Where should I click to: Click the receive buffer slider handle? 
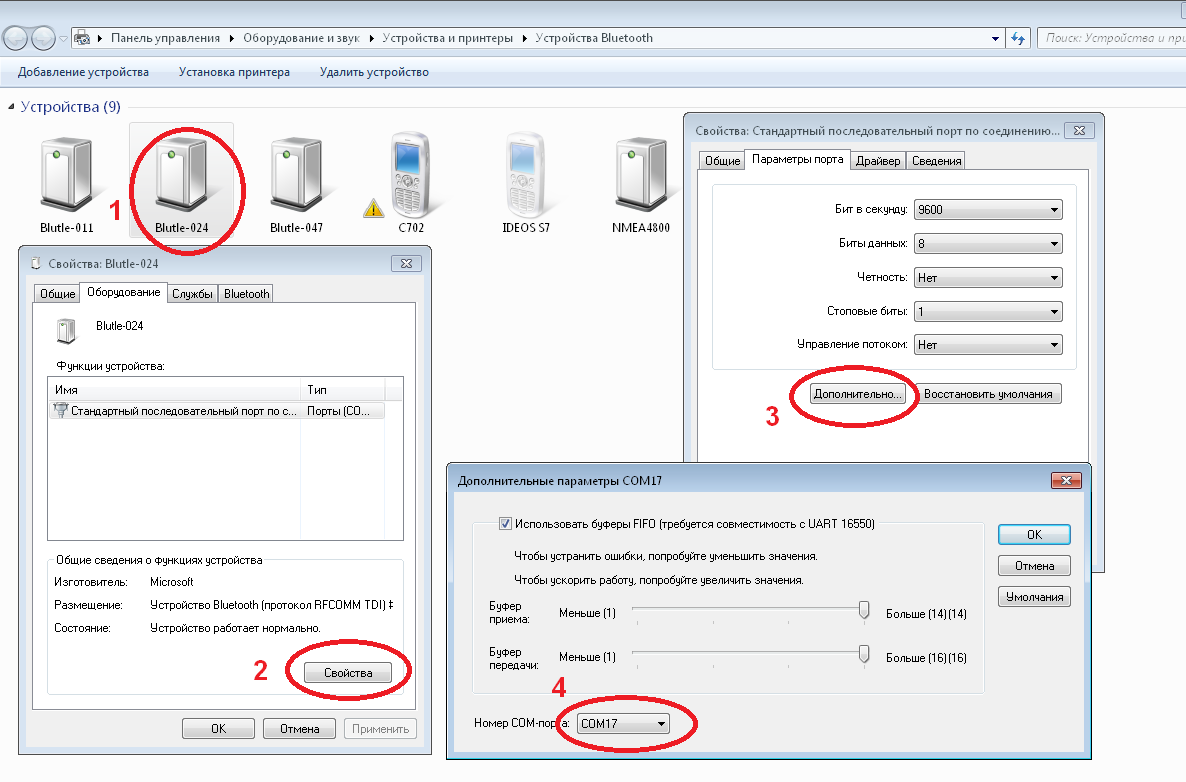(x=864, y=612)
